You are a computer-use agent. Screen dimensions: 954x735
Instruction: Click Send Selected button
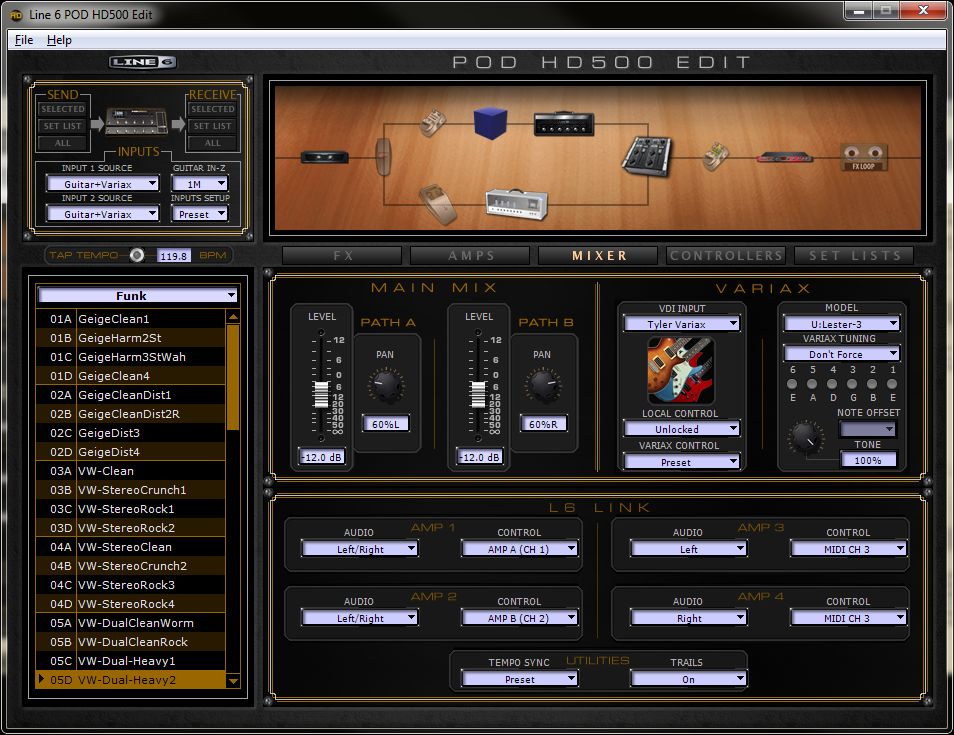pos(63,109)
